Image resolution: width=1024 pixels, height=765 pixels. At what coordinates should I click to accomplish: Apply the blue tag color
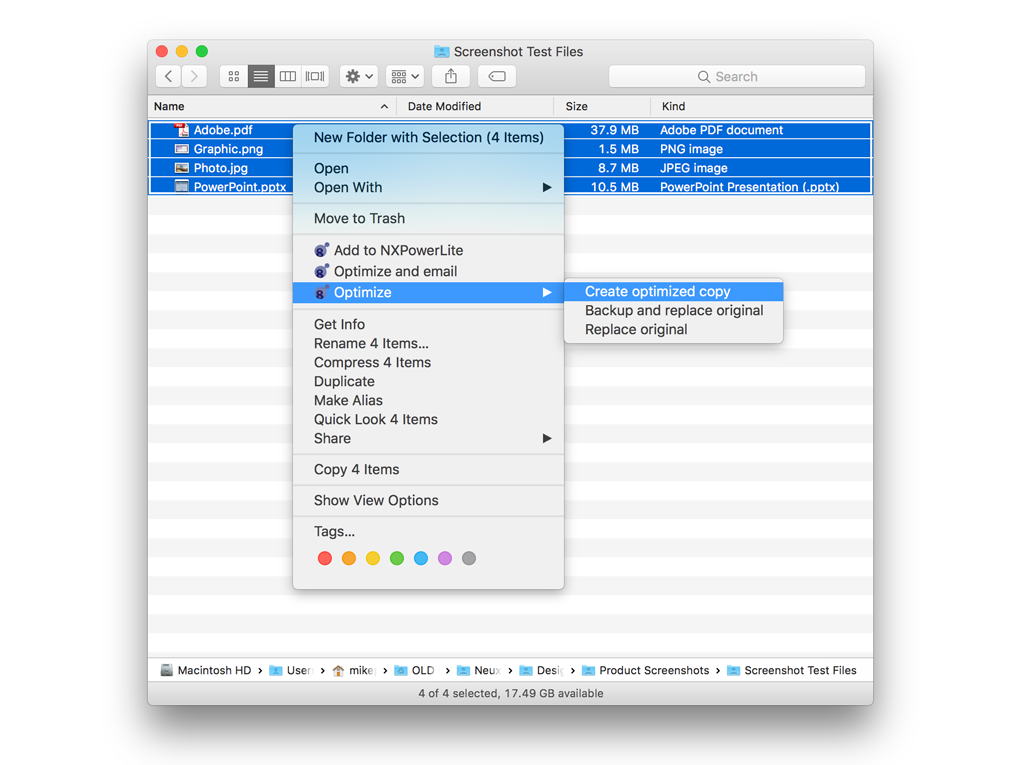421,559
